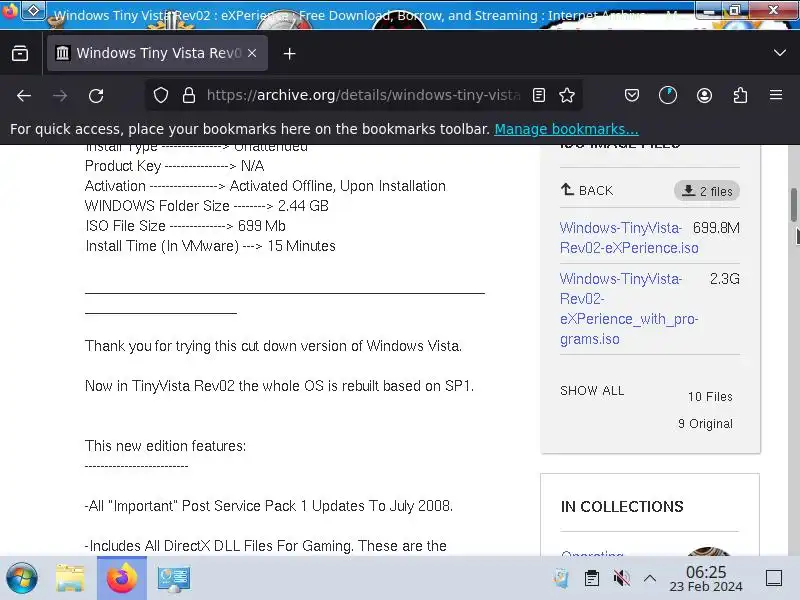Click the IN COLLECTIONS heading
This screenshot has width=800, height=600.
tap(622, 507)
